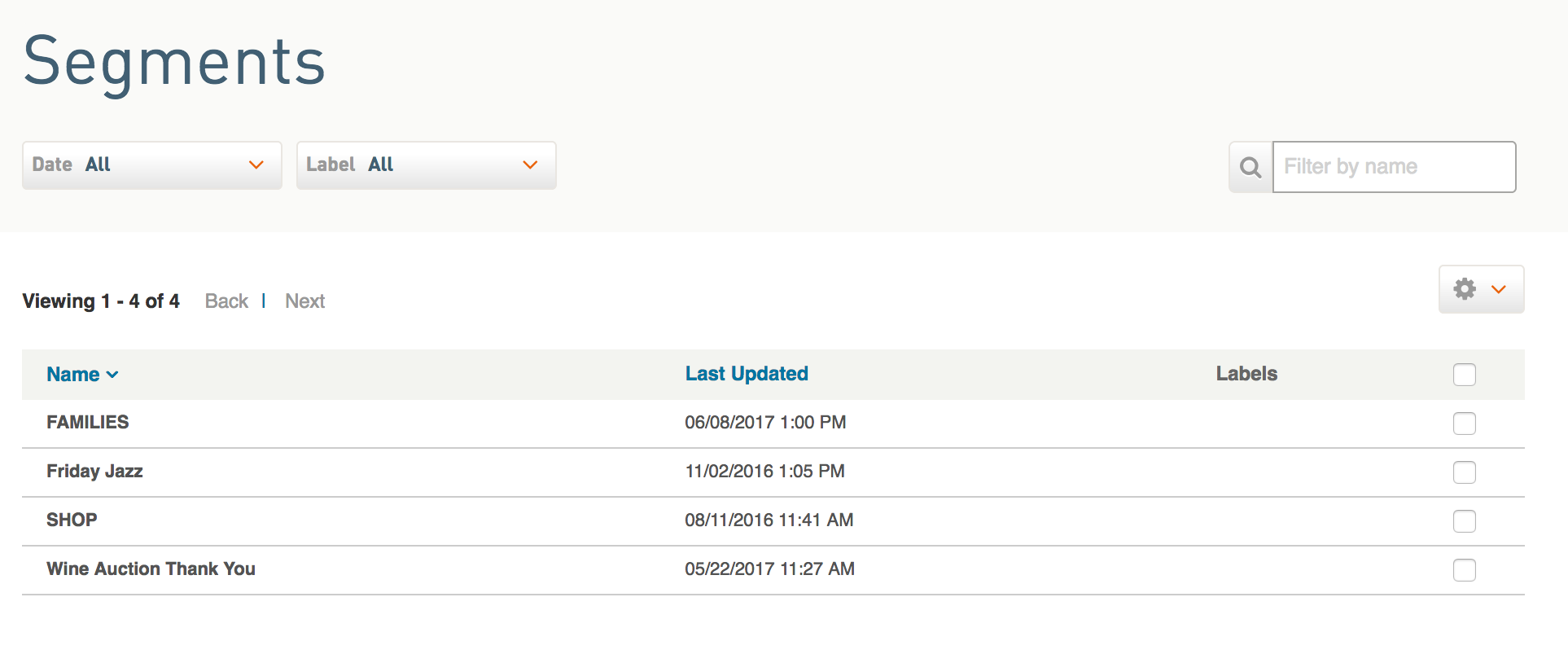Click the Name column sort arrow
Screen dimensions: 1568x663
pyautogui.click(x=112, y=375)
